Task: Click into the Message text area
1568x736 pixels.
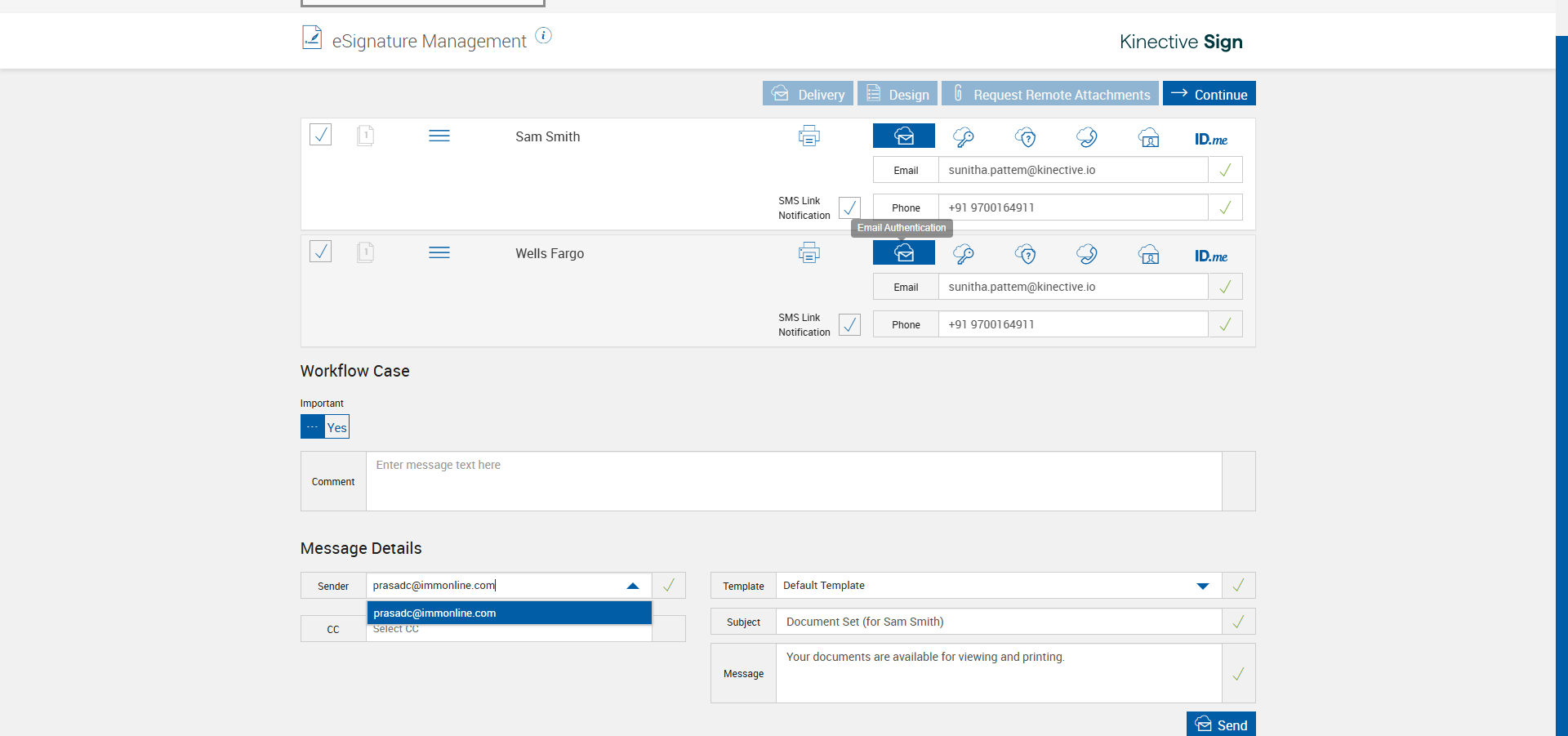Action: click(x=999, y=673)
